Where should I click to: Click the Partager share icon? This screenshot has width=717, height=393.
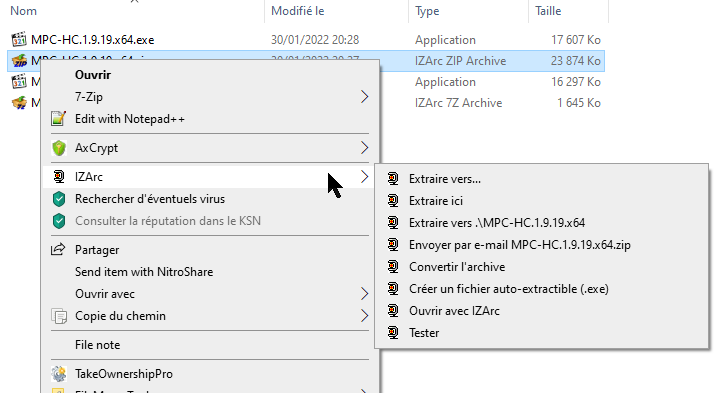click(x=58, y=249)
